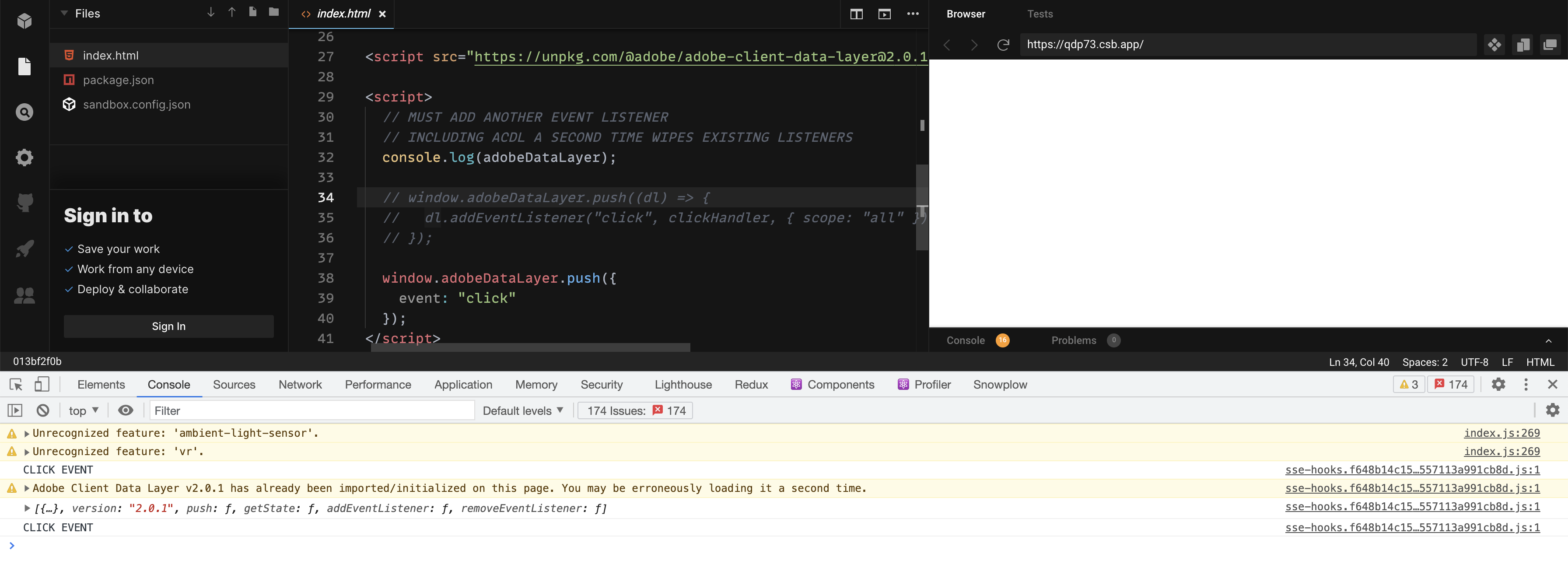Click the Deployment rocket sidebar icon
The image size is (1568, 561).
24,249
